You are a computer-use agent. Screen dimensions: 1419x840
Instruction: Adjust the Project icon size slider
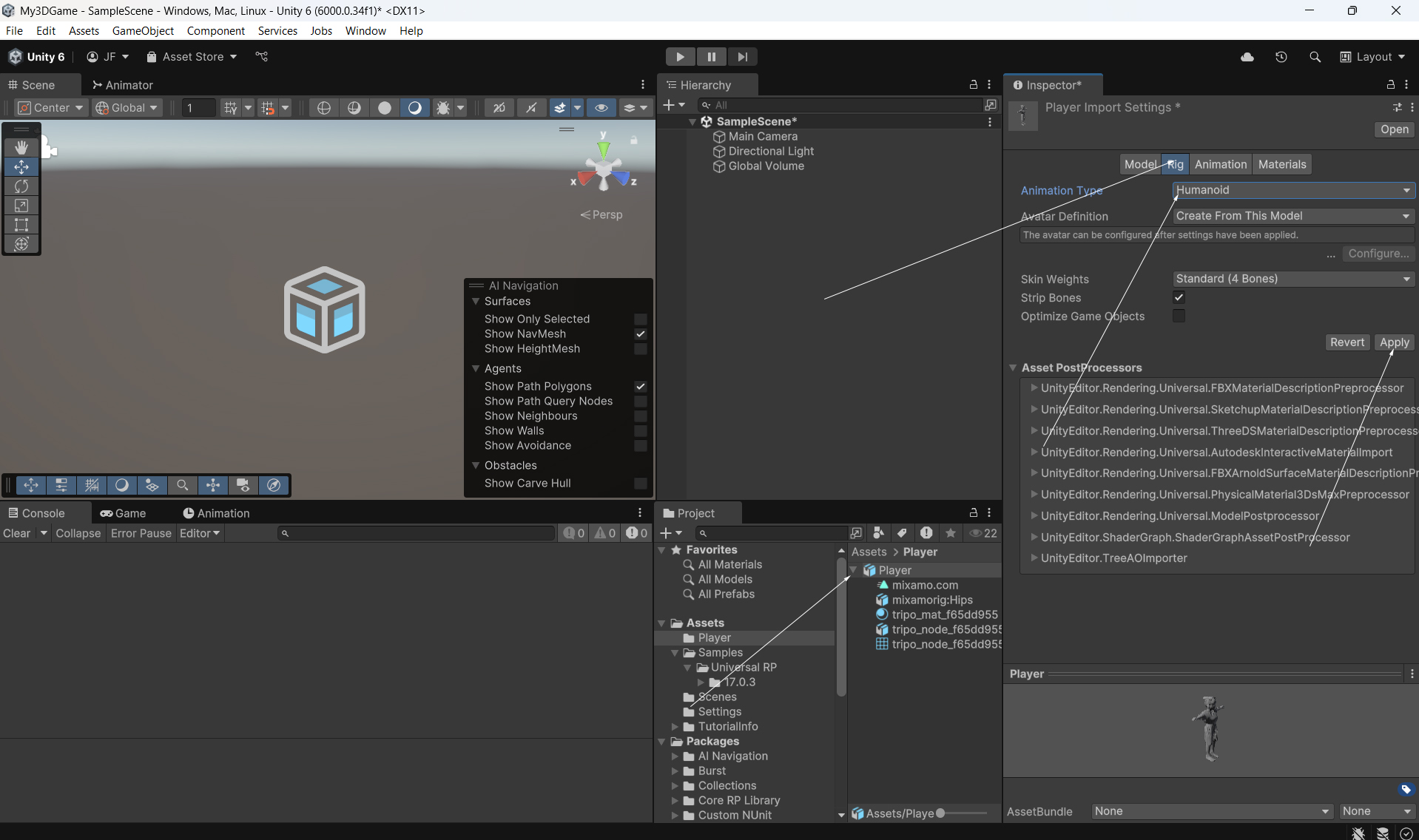940,813
